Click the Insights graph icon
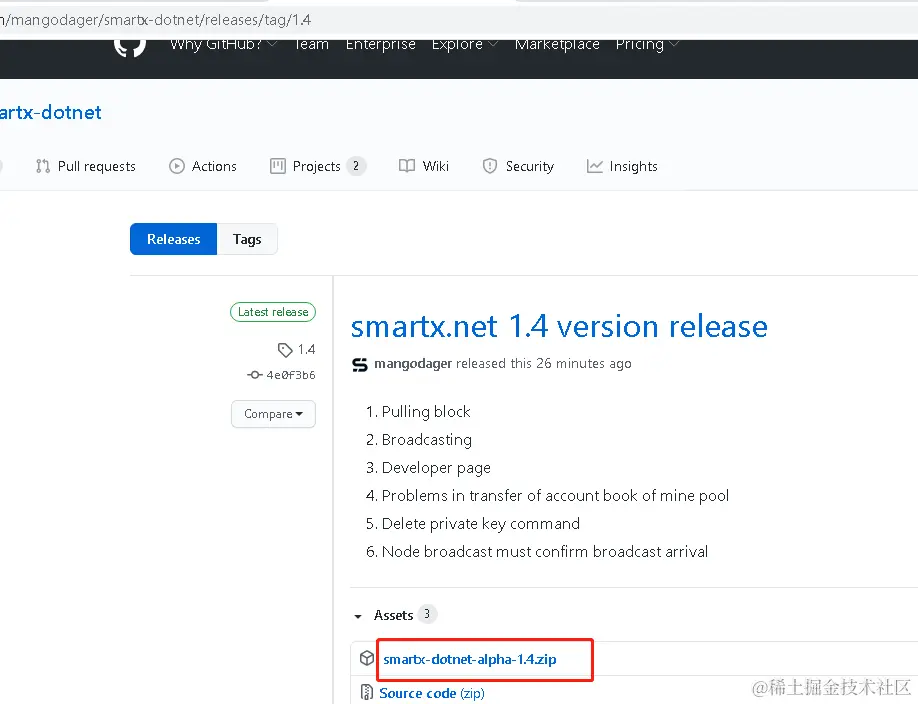 tap(594, 166)
